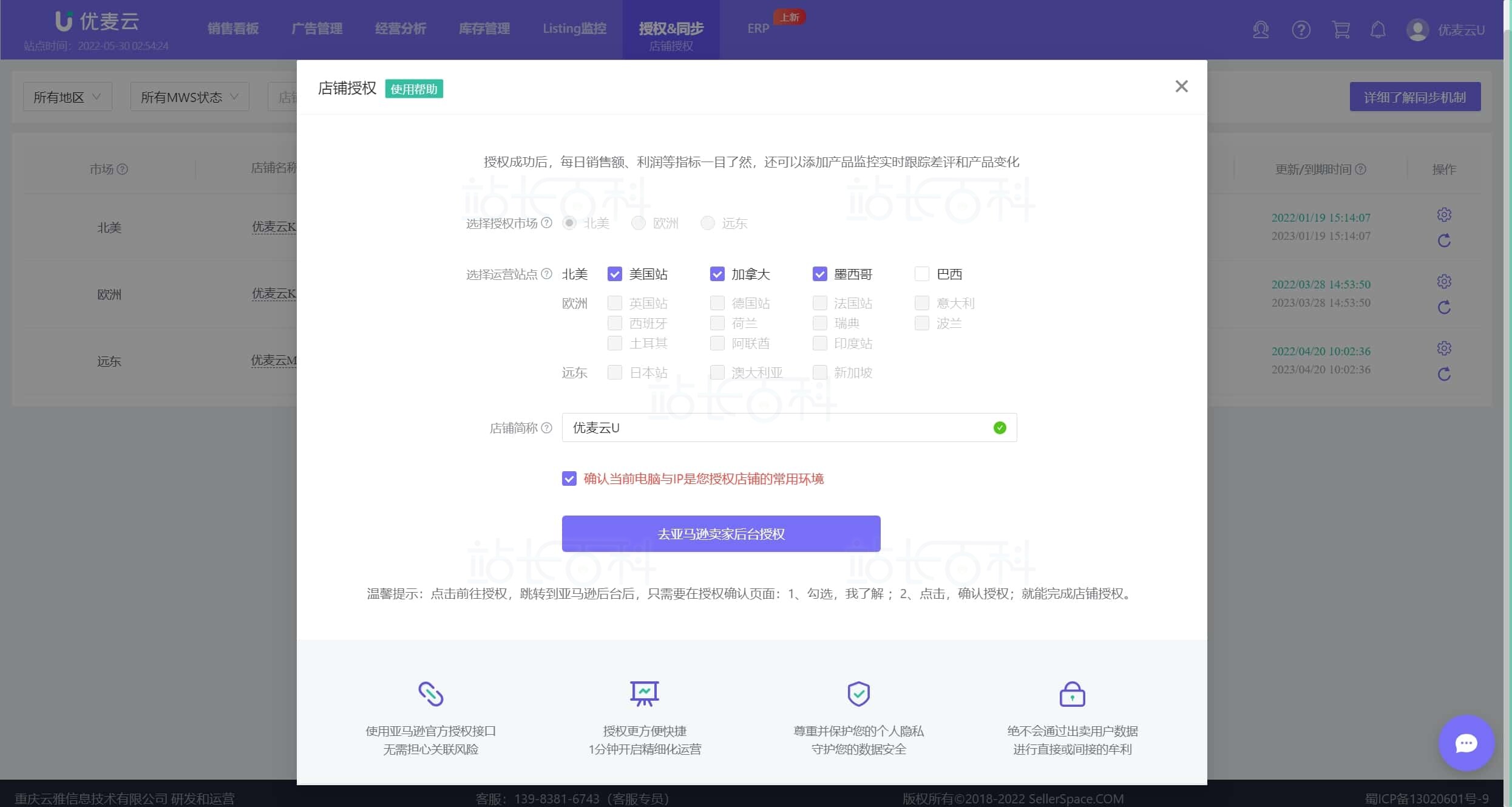Click the notification bell icon
Screen dimensions: 1512x807
point(1378,30)
